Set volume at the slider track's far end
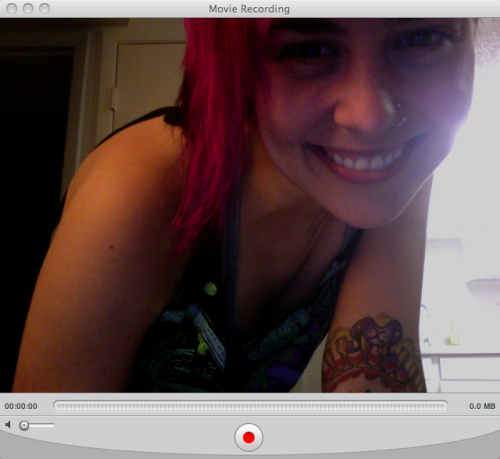 point(53,425)
